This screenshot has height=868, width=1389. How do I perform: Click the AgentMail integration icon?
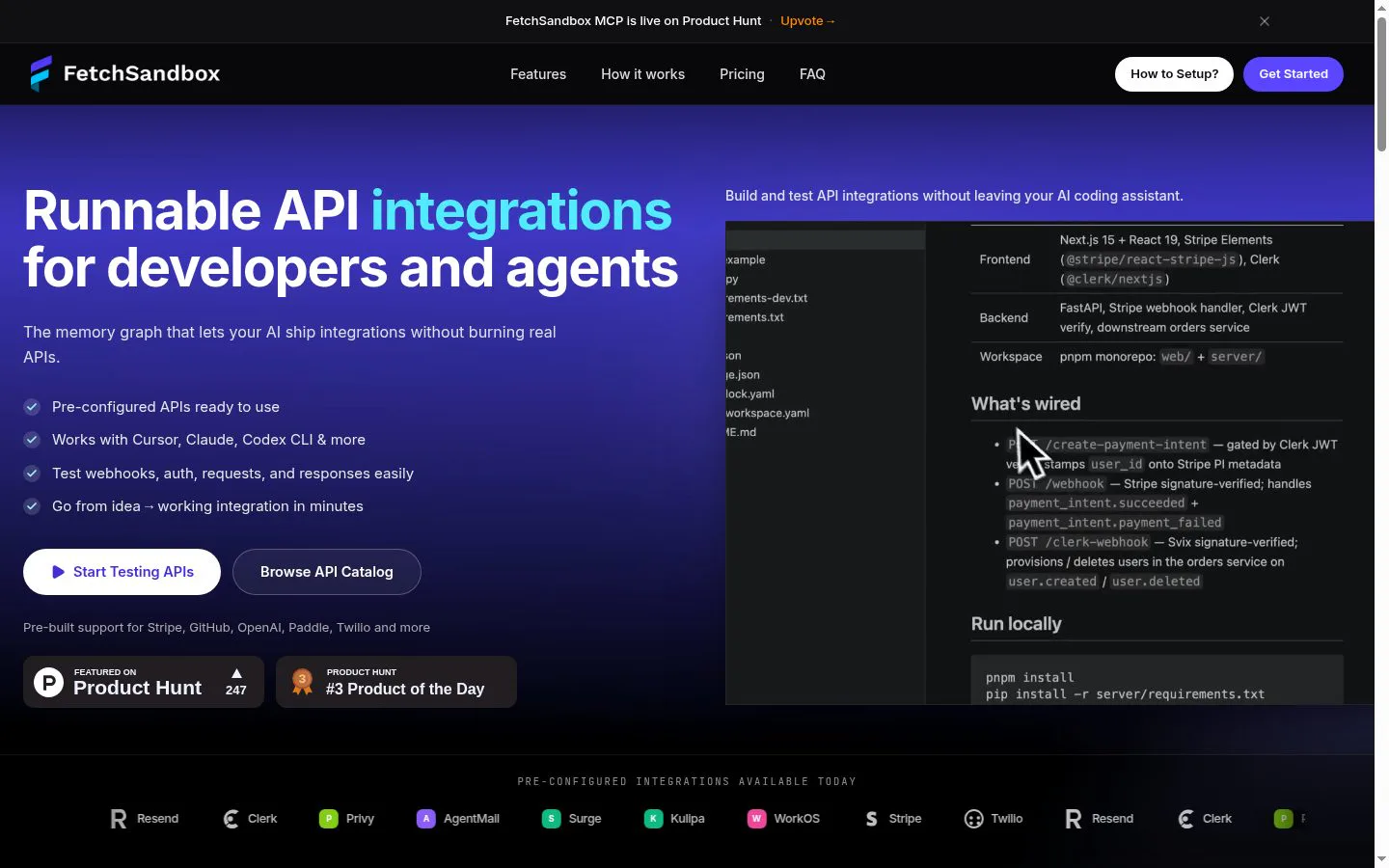426,819
